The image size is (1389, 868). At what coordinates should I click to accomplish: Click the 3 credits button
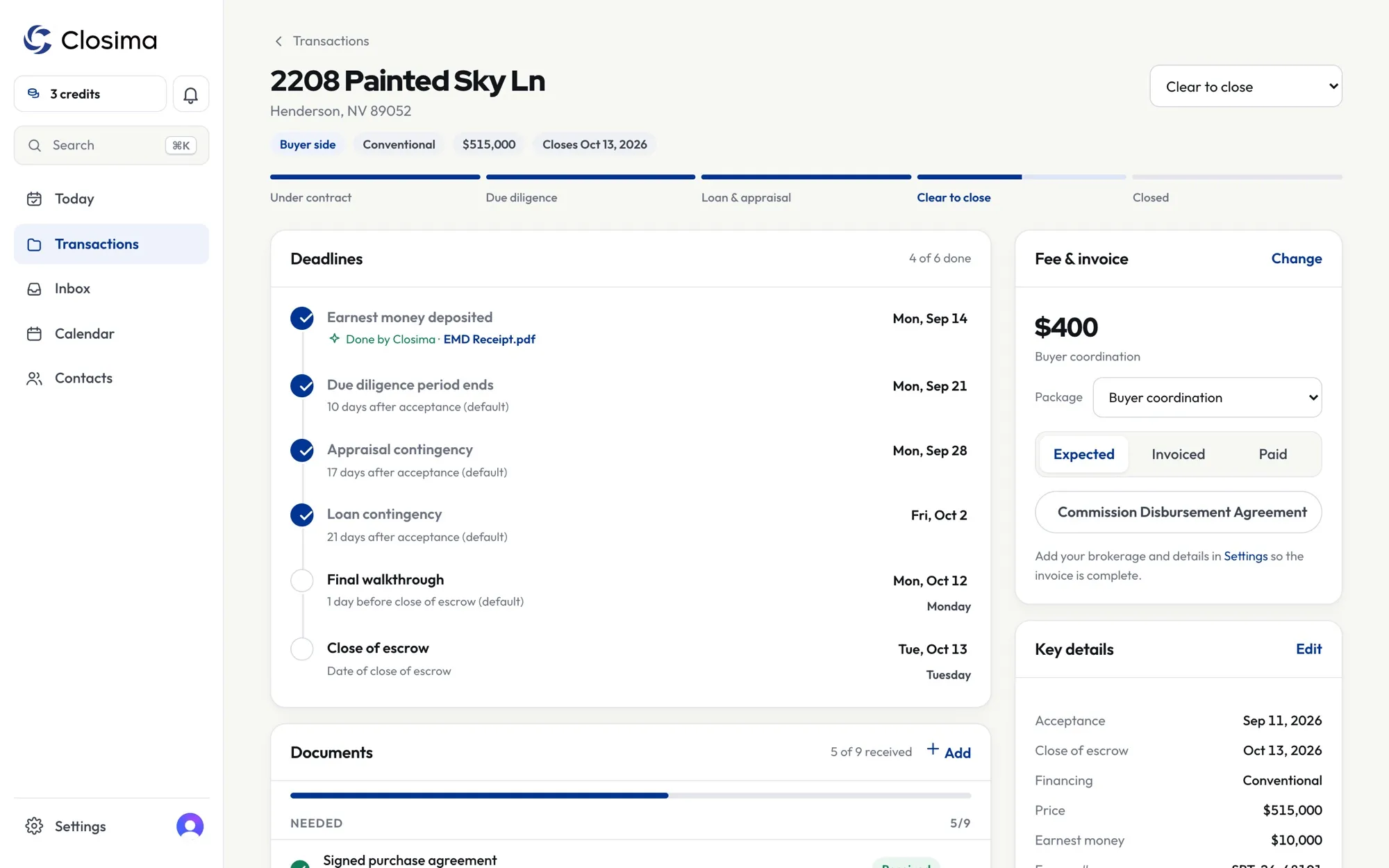(90, 94)
